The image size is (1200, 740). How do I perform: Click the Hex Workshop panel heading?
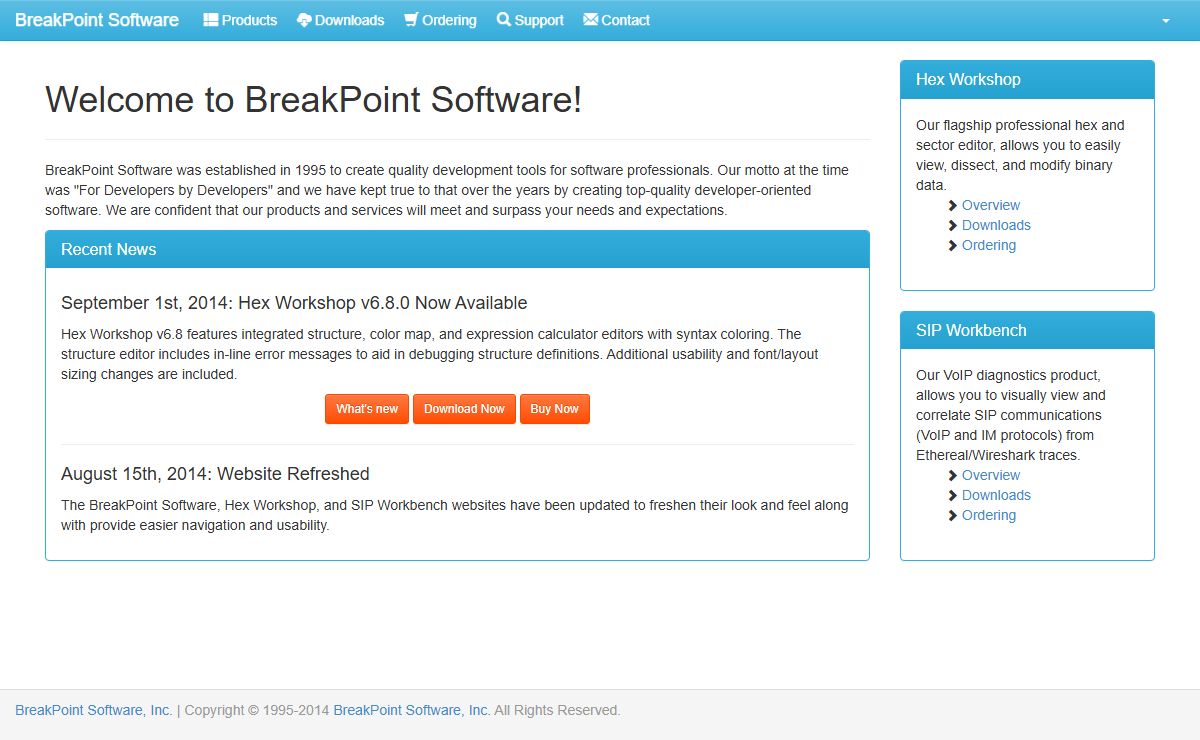[1027, 80]
